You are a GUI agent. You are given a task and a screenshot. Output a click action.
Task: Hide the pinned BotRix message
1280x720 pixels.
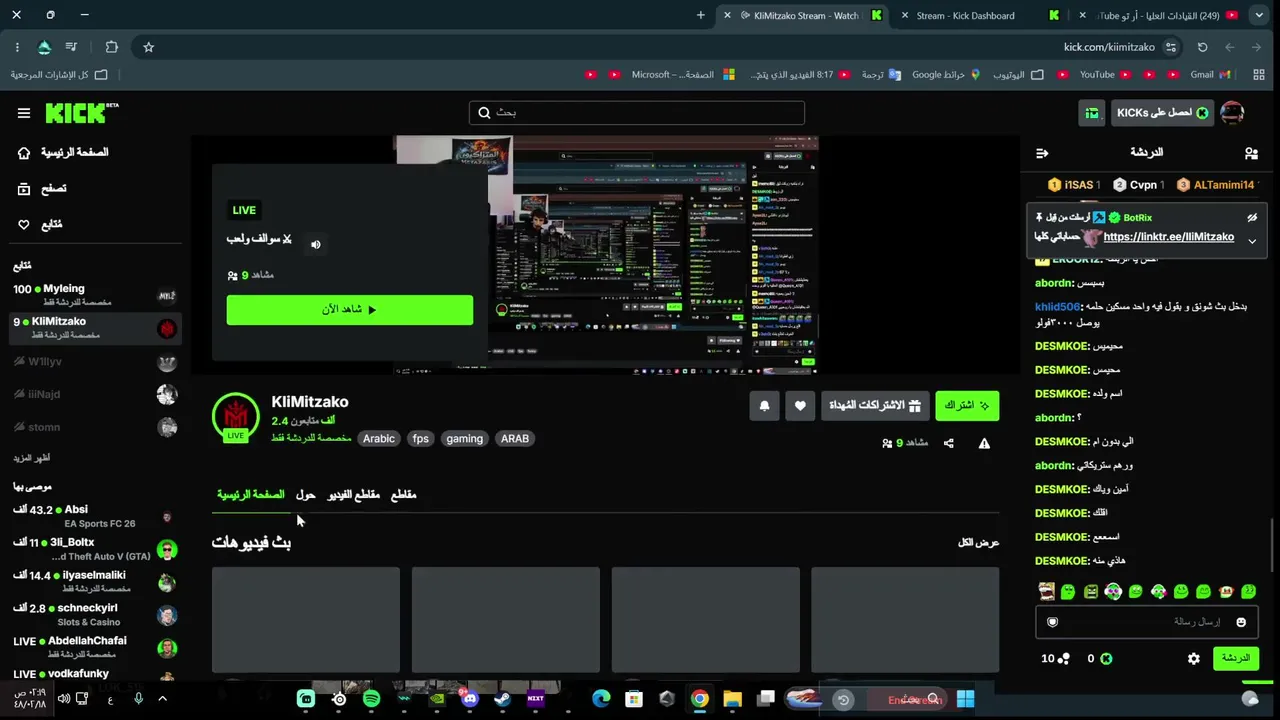pyautogui.click(x=1252, y=218)
